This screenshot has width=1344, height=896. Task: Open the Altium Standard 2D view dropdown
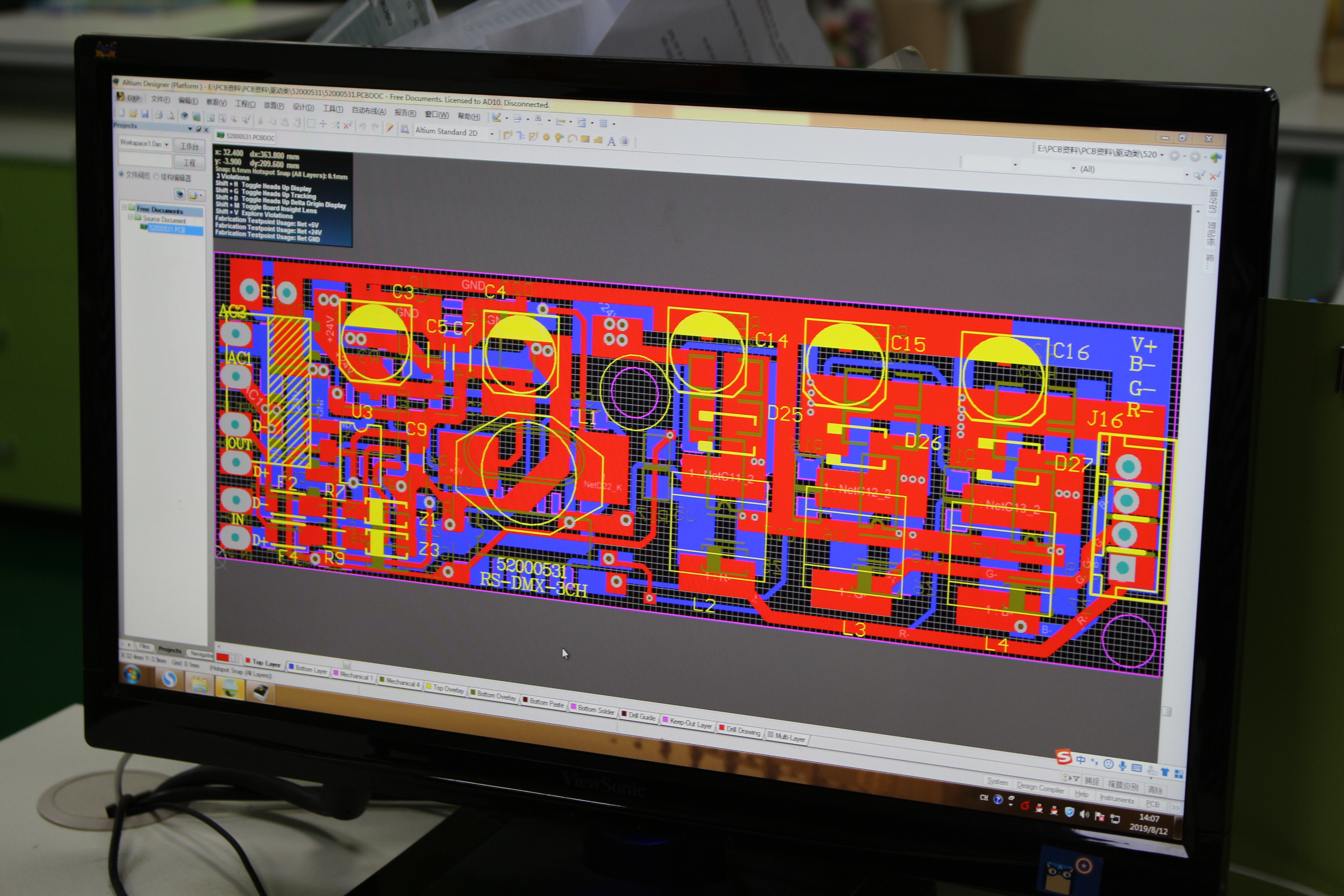(x=492, y=134)
